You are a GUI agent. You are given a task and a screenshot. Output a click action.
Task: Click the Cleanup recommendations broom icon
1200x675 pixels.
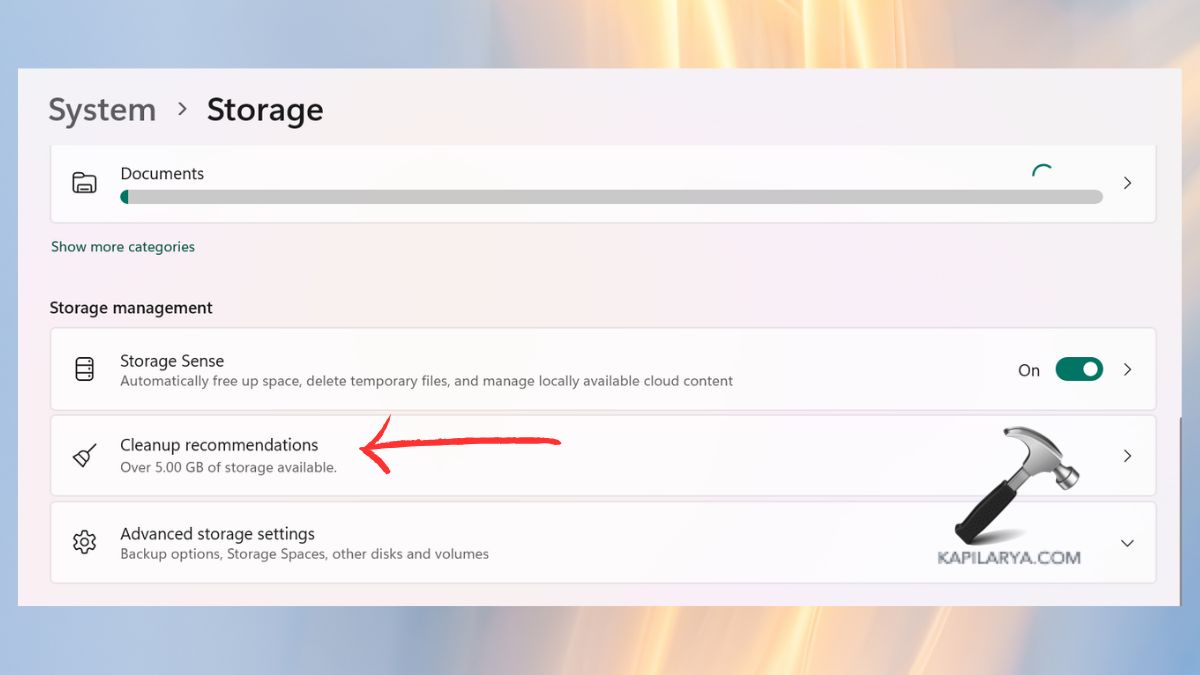[x=85, y=455]
